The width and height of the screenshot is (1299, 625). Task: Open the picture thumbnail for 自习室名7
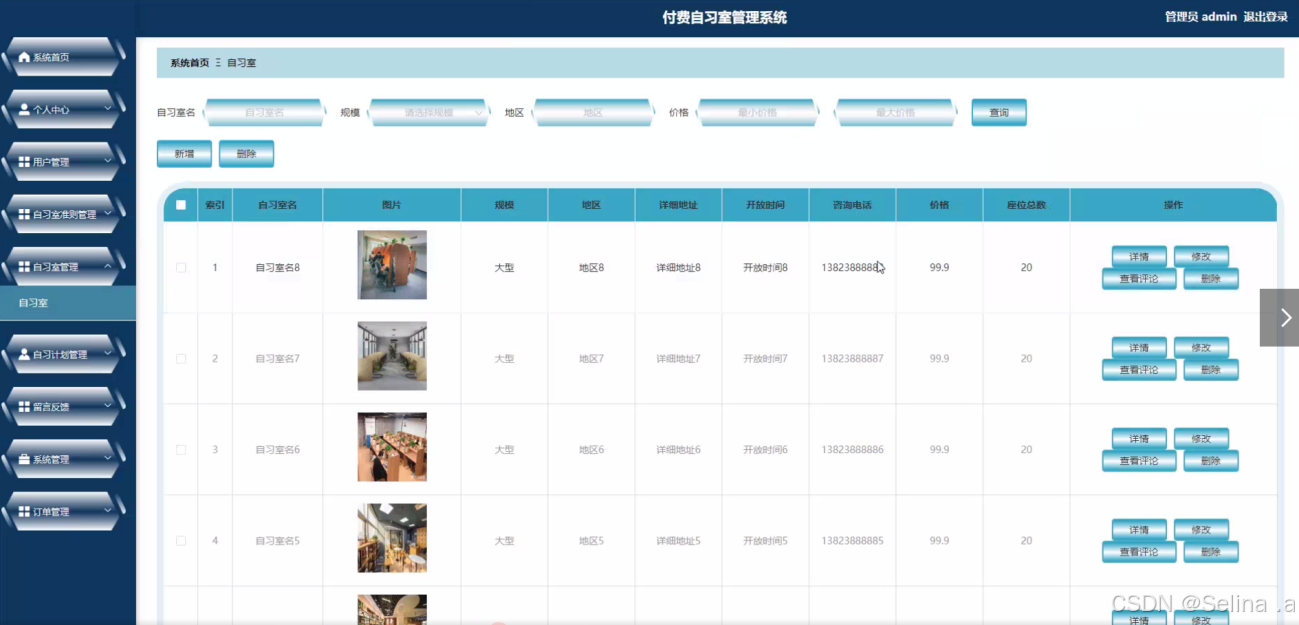pos(392,356)
